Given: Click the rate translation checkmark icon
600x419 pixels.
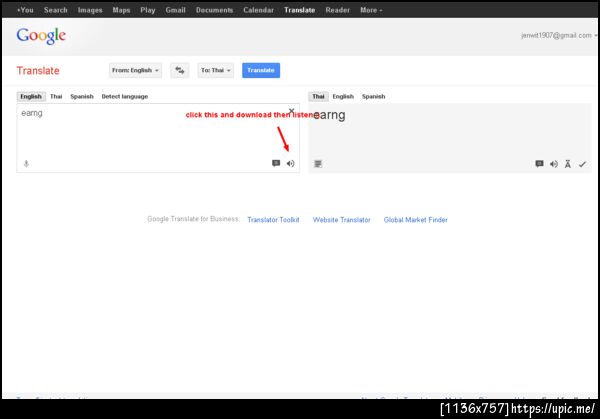Looking at the screenshot, I should [582, 164].
